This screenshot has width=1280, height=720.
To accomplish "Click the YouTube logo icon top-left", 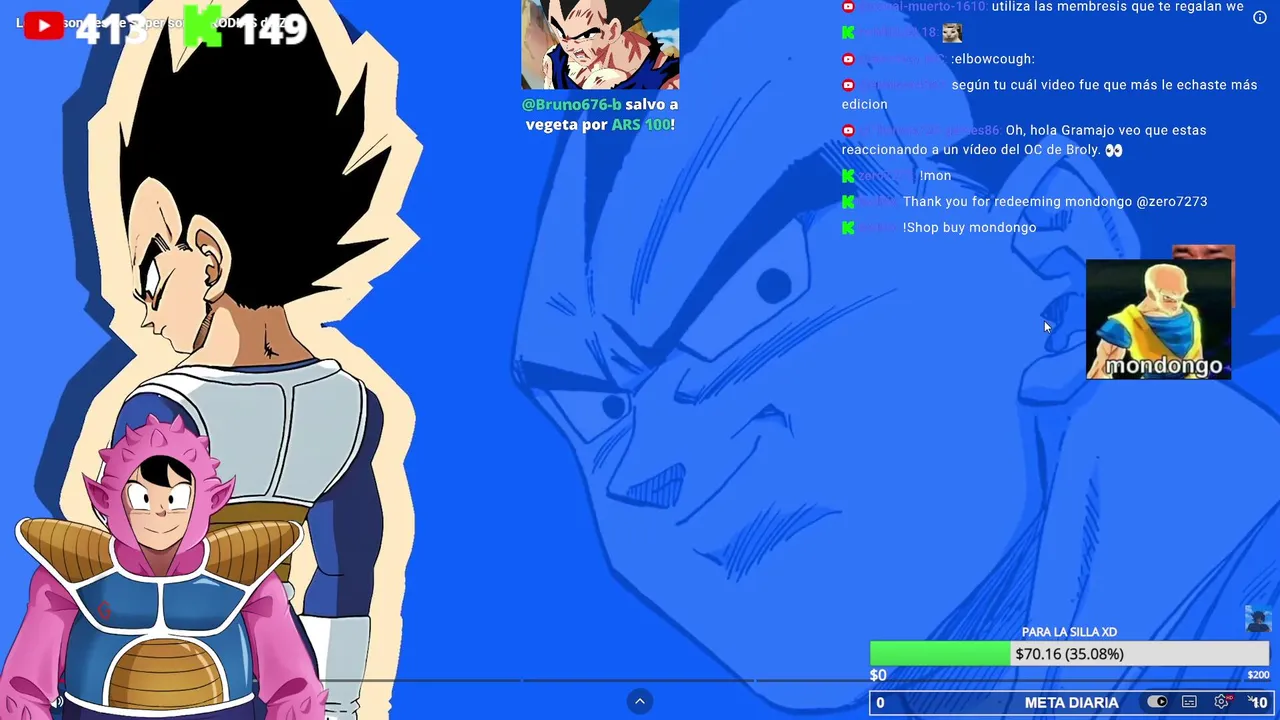I will [x=43, y=26].
